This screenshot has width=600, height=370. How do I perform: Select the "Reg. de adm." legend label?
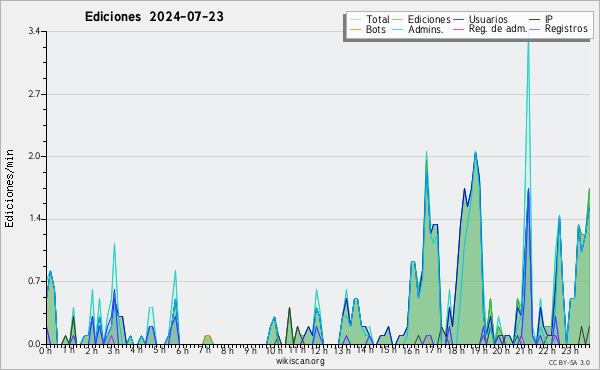(498, 29)
